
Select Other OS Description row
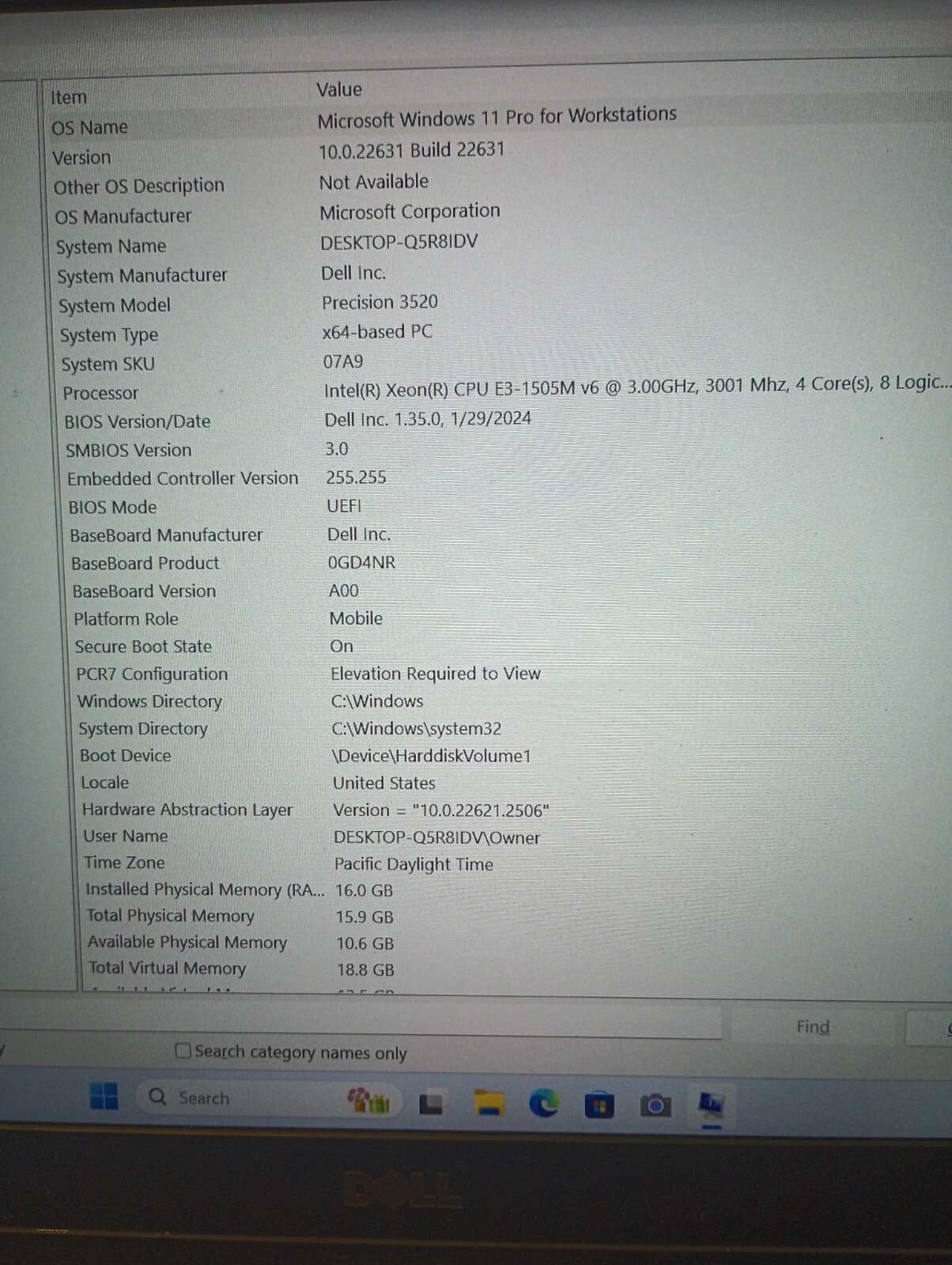500,184
